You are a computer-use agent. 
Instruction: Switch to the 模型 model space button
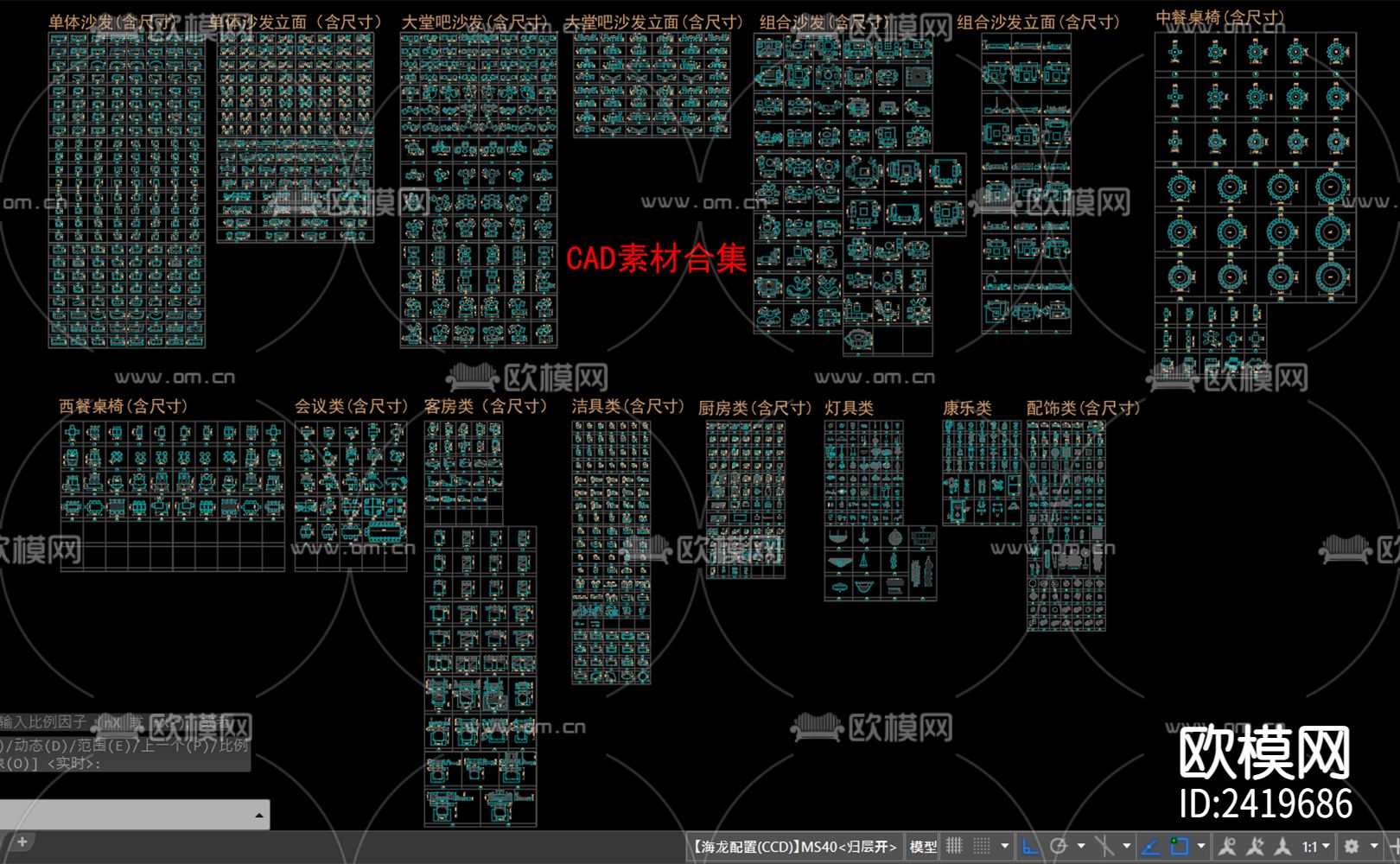click(923, 847)
